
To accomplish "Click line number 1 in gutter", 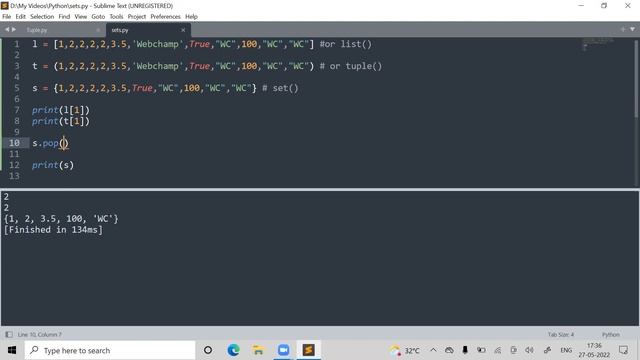I will coord(17,44).
